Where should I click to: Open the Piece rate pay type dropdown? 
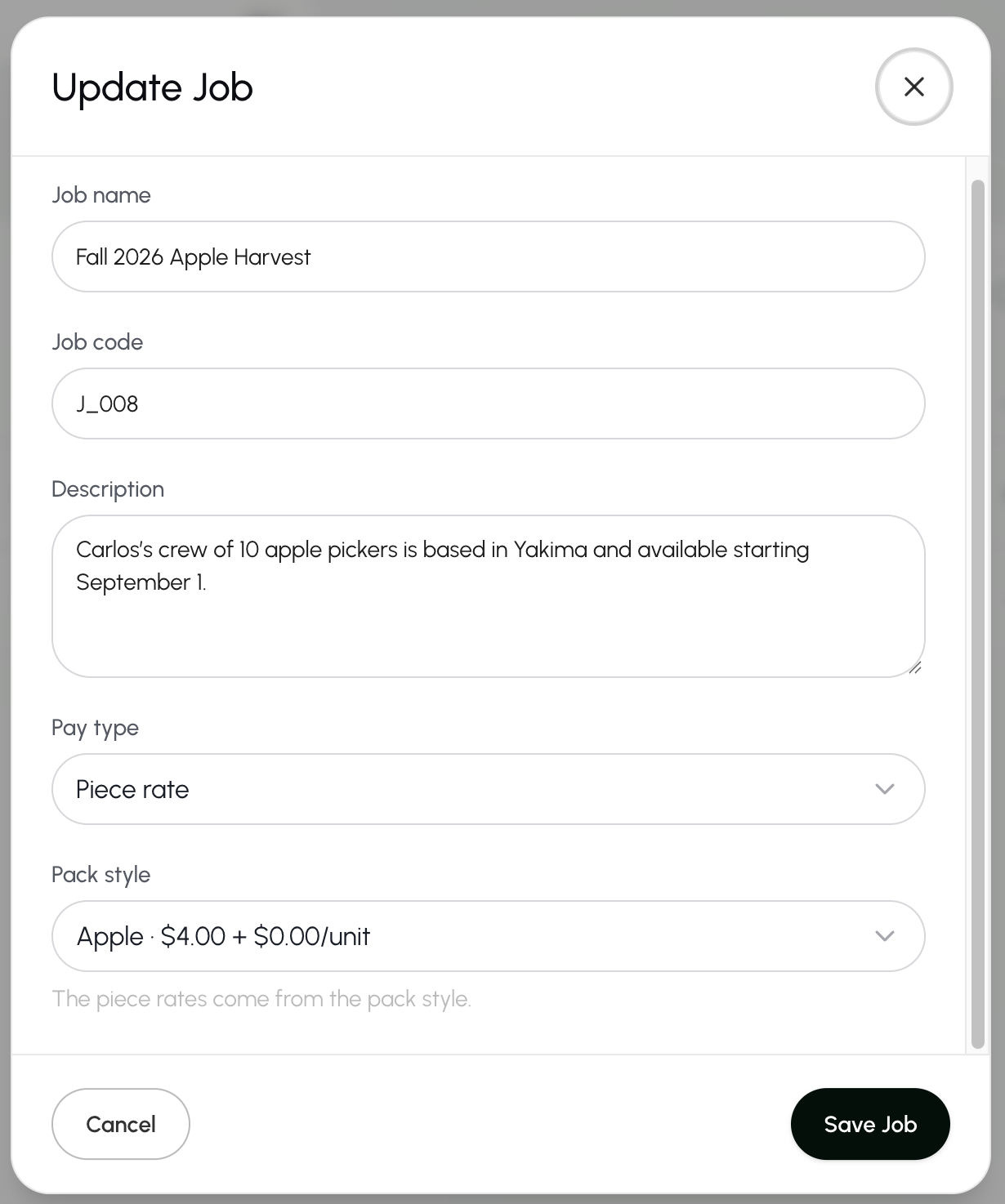pyautogui.click(x=488, y=789)
